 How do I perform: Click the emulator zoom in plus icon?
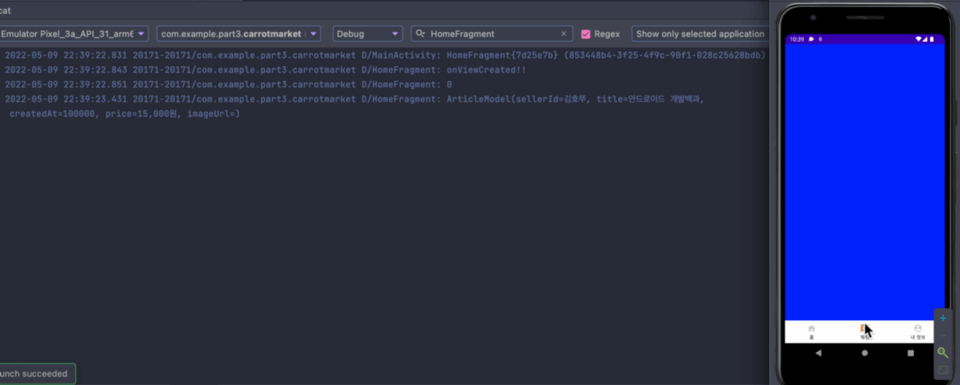pos(943,318)
